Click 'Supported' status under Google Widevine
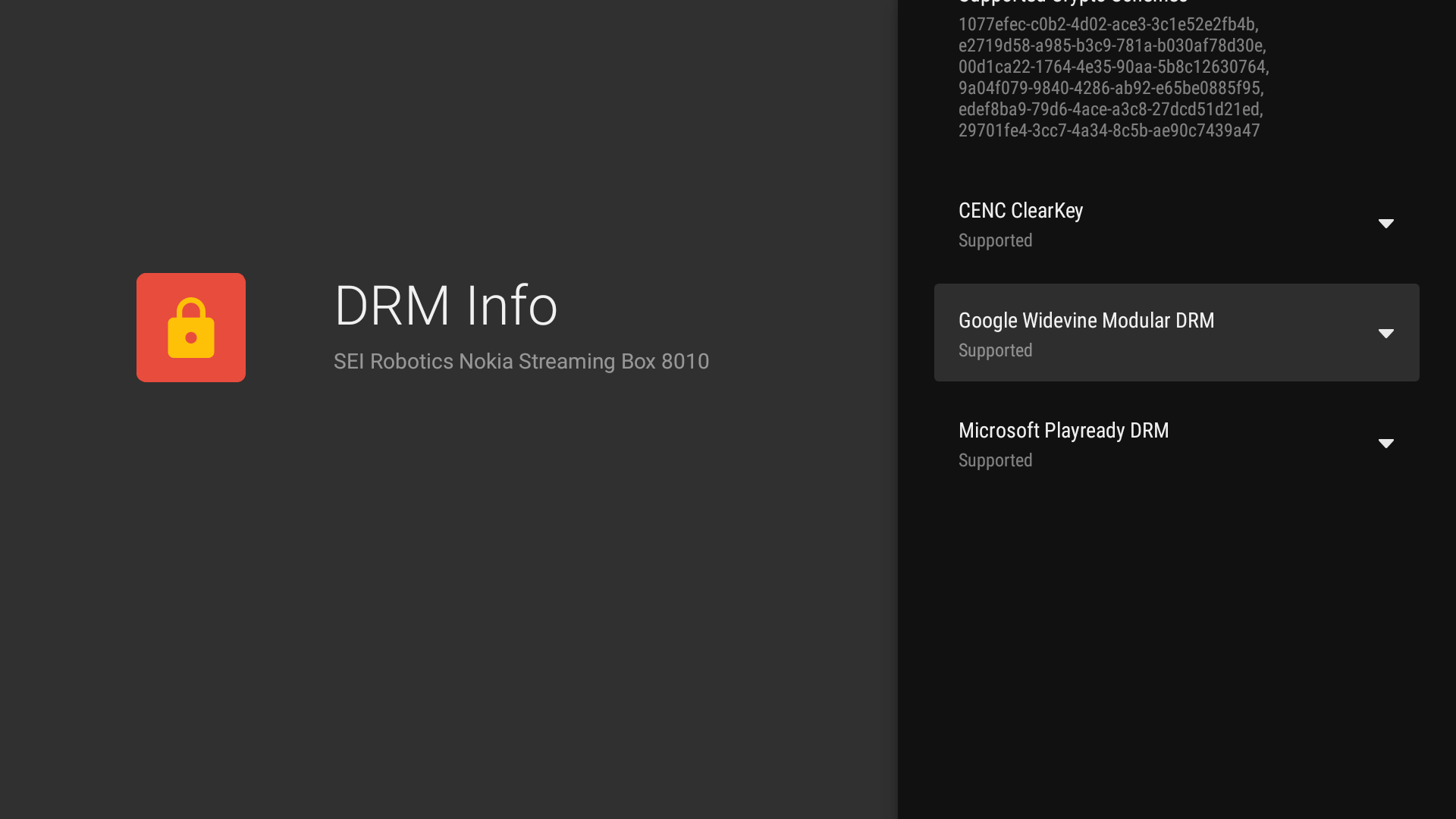 click(996, 351)
